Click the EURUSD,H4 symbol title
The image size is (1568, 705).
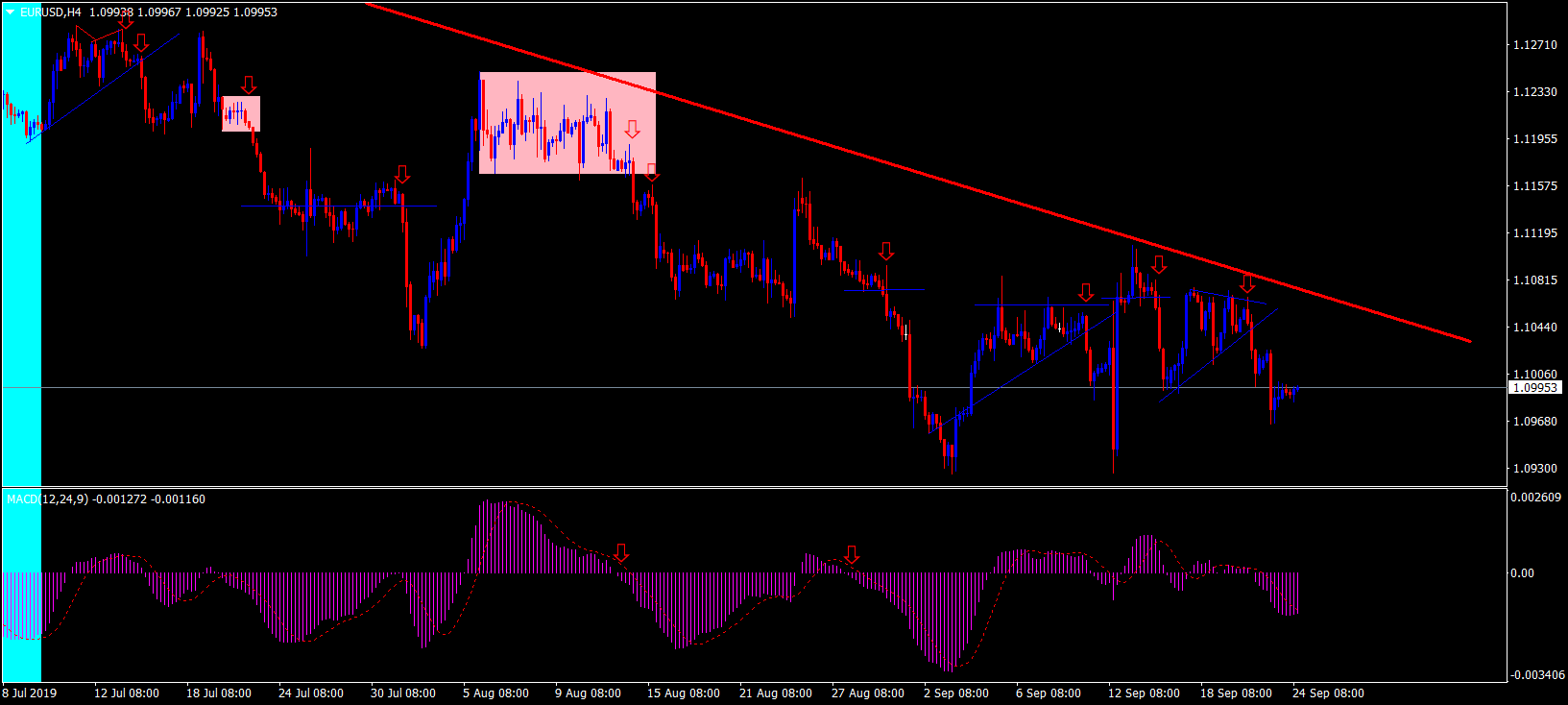pyautogui.click(x=51, y=12)
